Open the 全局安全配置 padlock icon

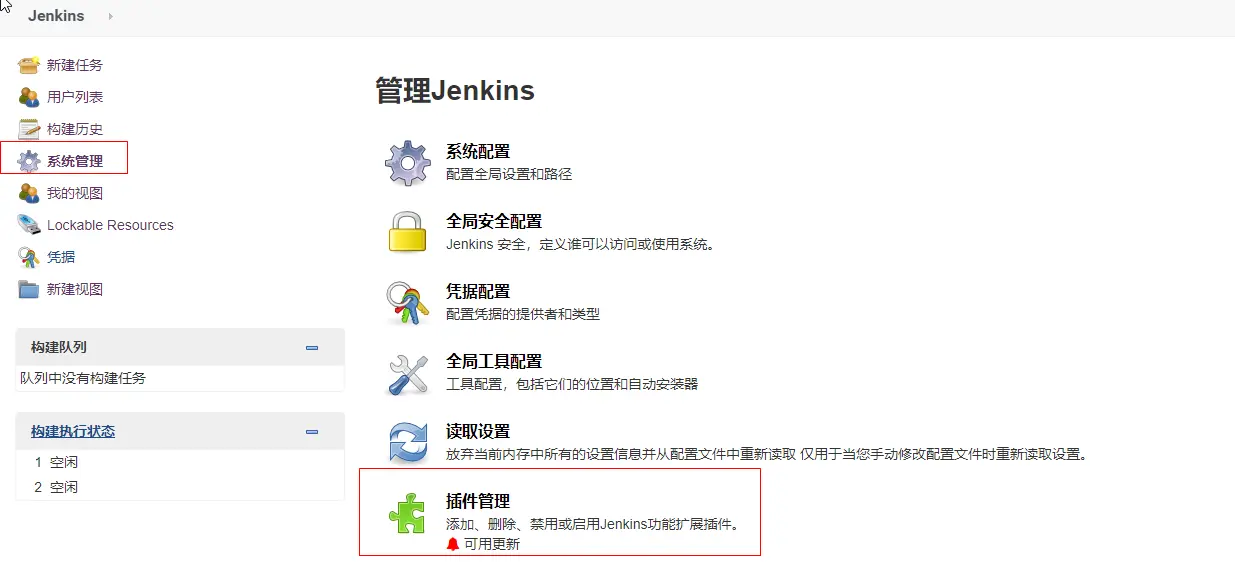[408, 233]
